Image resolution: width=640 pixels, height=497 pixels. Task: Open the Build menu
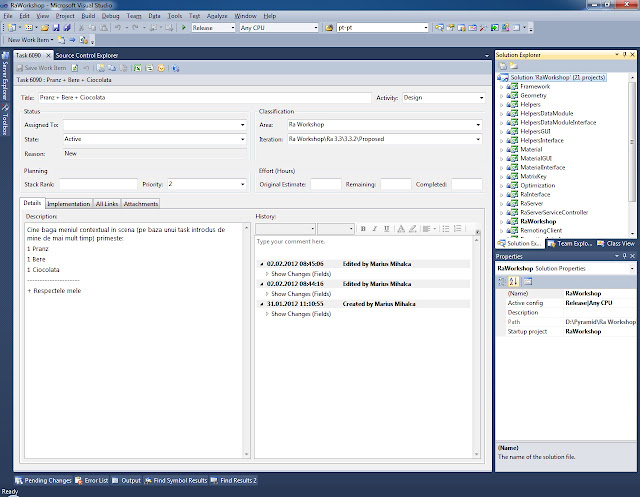tap(88, 16)
